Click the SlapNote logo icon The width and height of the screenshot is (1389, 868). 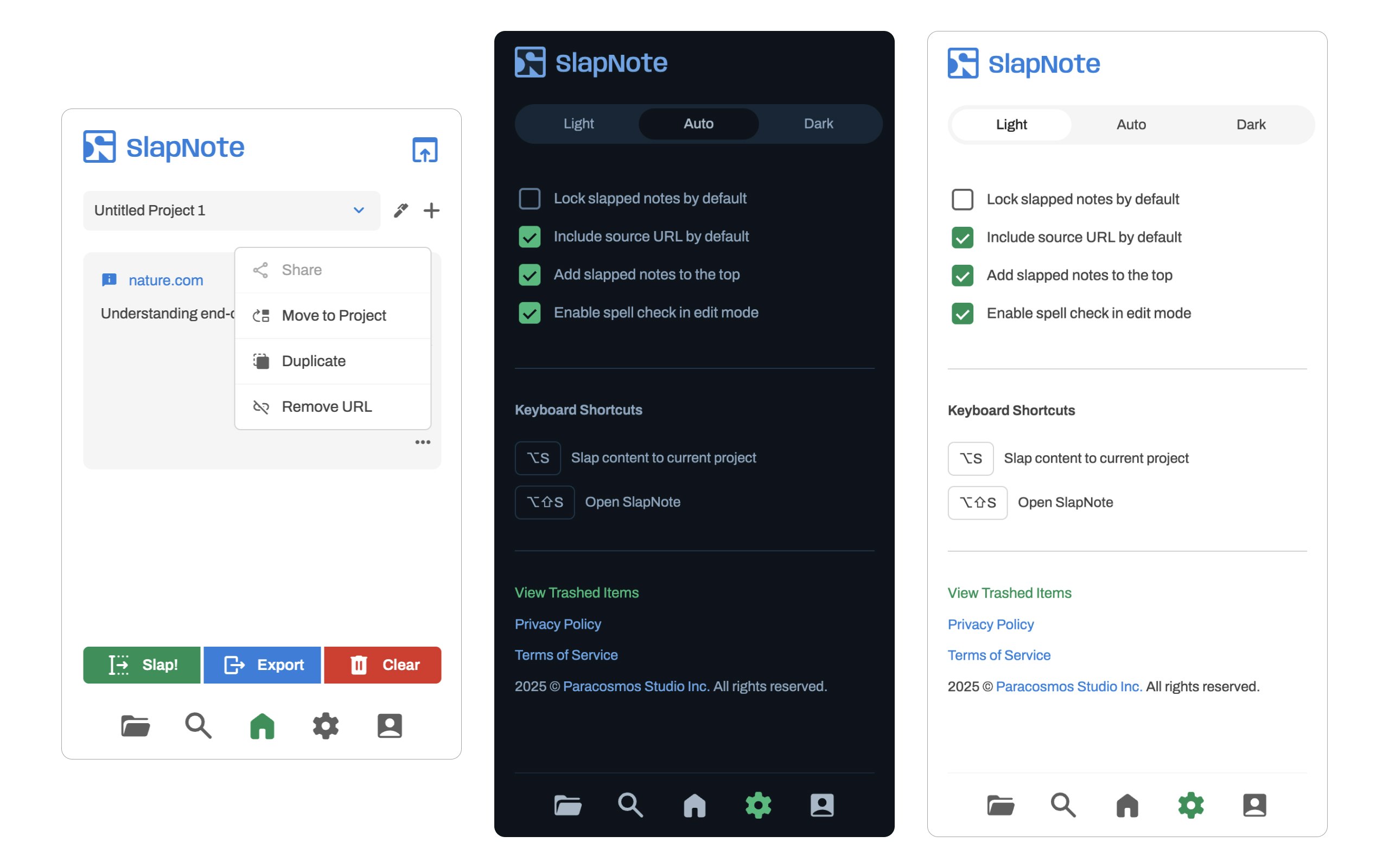tap(100, 147)
